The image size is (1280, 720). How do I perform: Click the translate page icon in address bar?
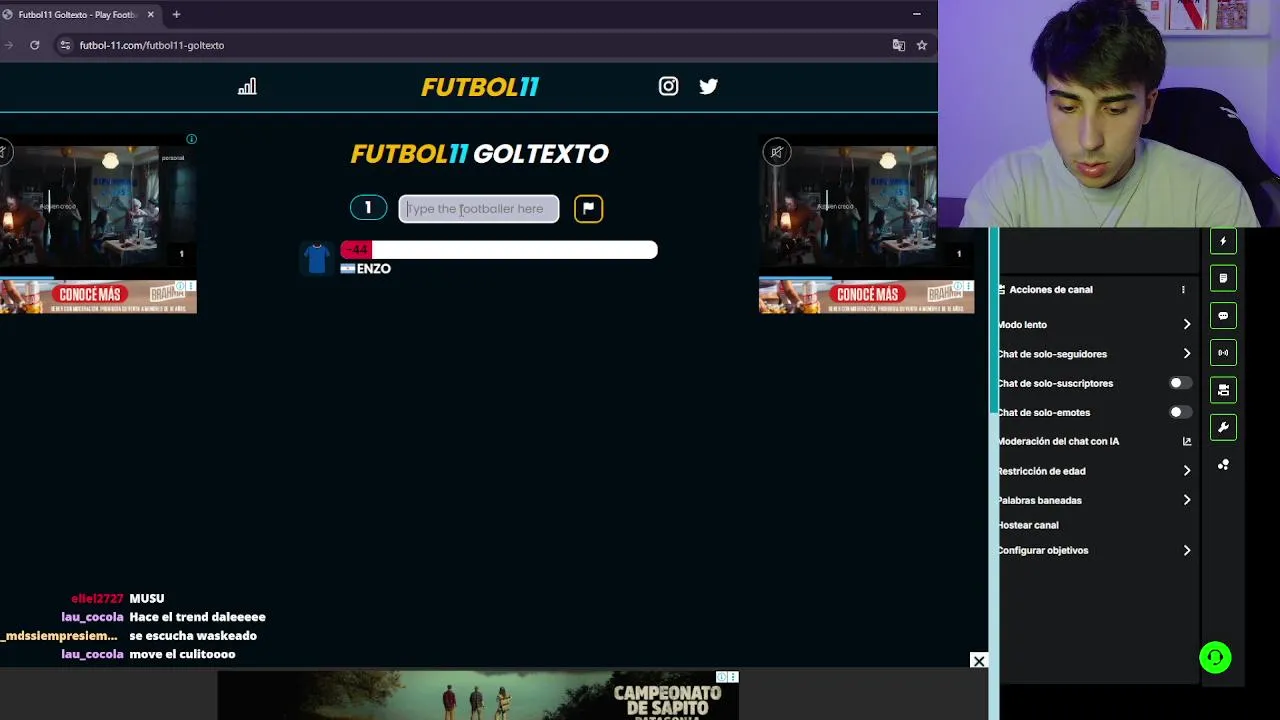point(898,45)
